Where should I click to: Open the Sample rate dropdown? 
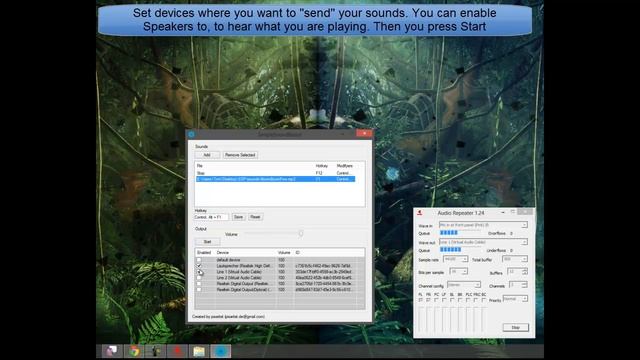455,259
